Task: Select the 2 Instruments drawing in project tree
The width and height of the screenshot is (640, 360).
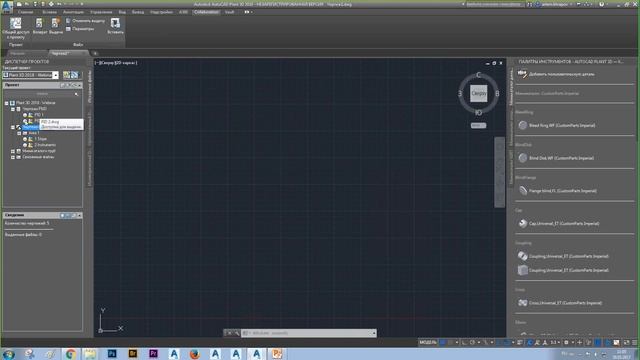Action: tap(45, 145)
